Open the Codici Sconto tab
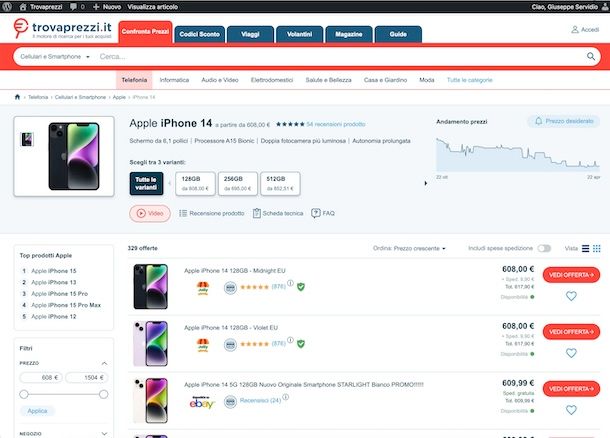Screen dimensions: 610x438 coord(200,34)
